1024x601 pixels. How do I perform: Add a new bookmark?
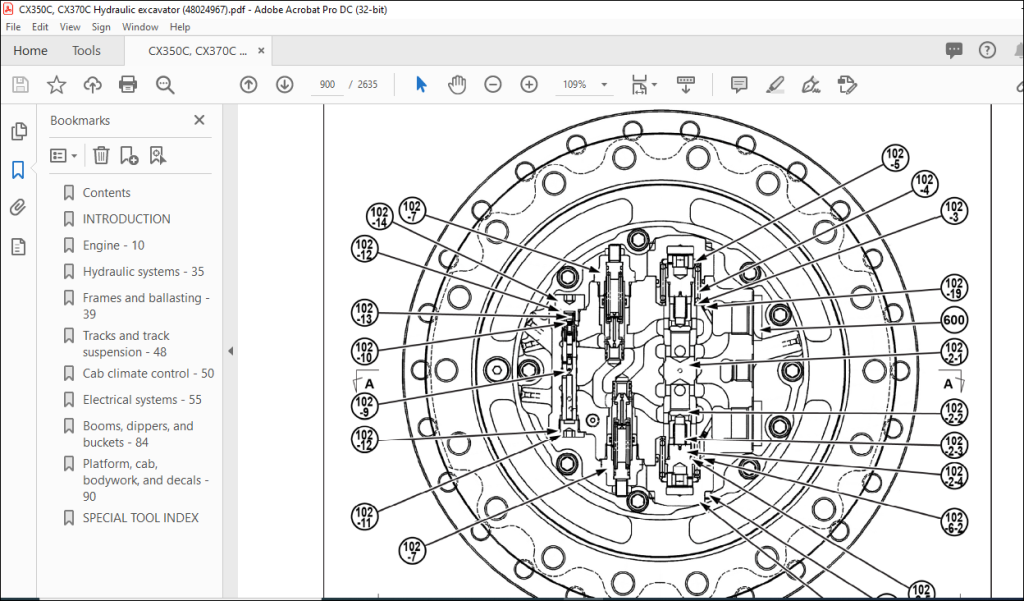click(x=129, y=155)
